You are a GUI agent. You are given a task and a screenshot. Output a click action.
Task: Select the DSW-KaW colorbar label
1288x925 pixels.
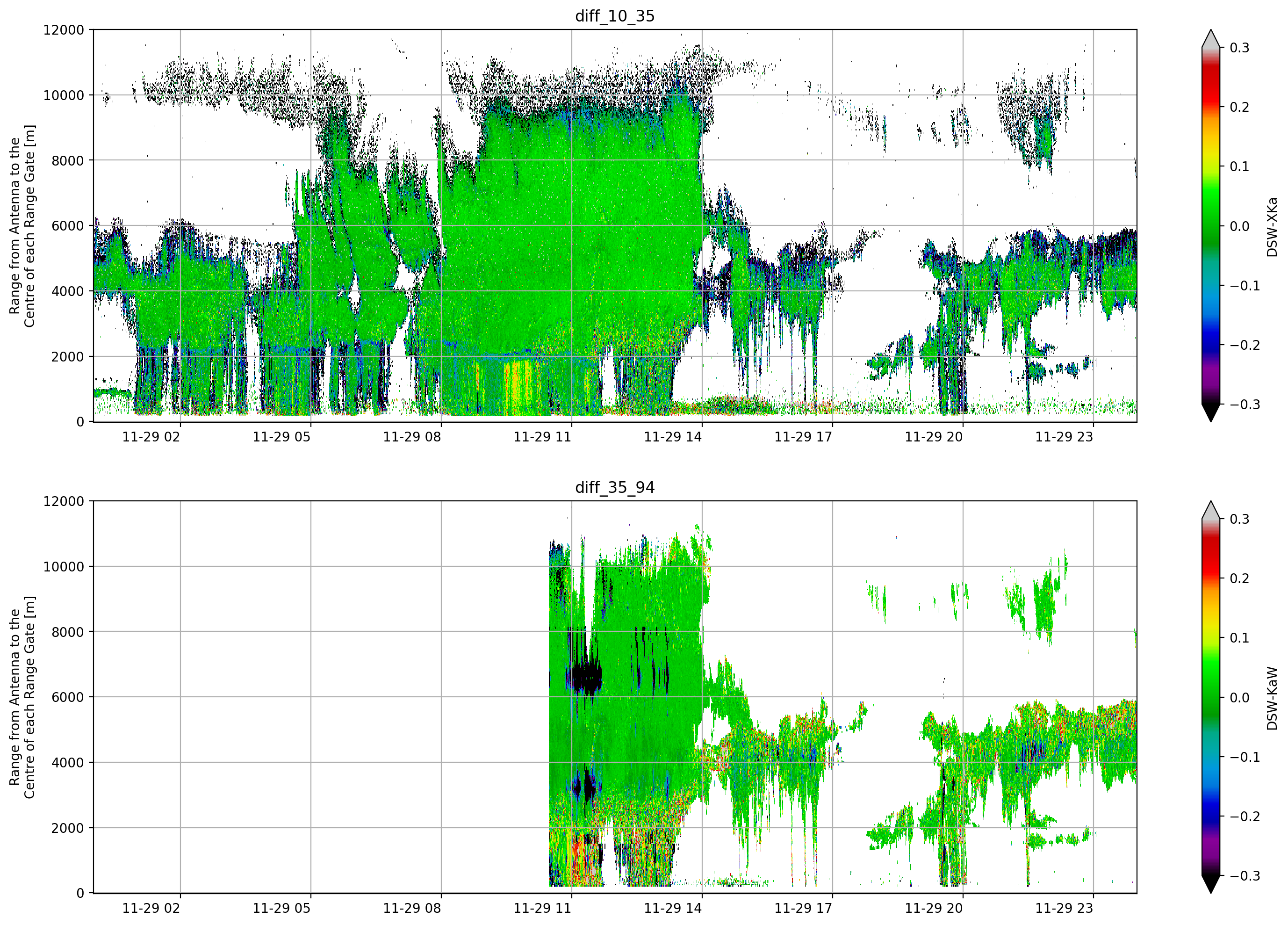pos(1272,698)
